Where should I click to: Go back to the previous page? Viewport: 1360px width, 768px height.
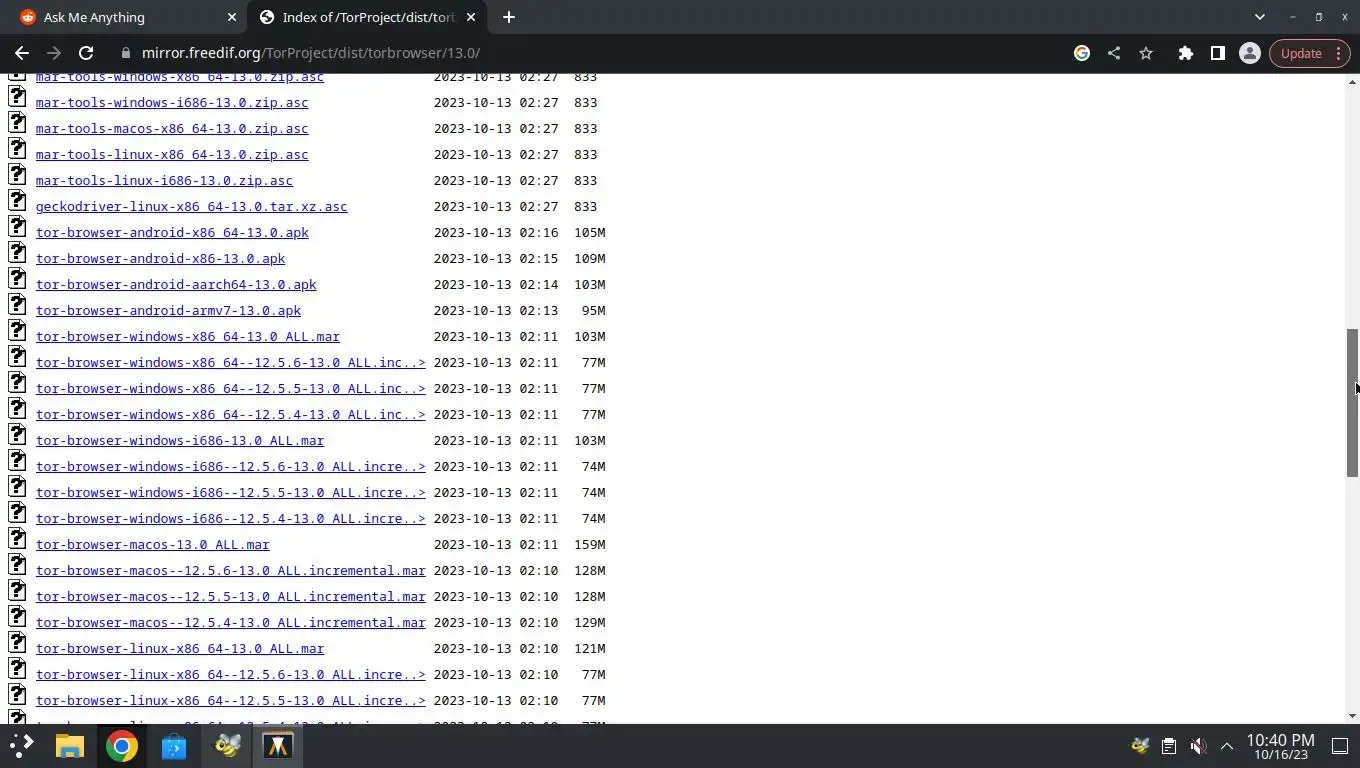pos(22,53)
